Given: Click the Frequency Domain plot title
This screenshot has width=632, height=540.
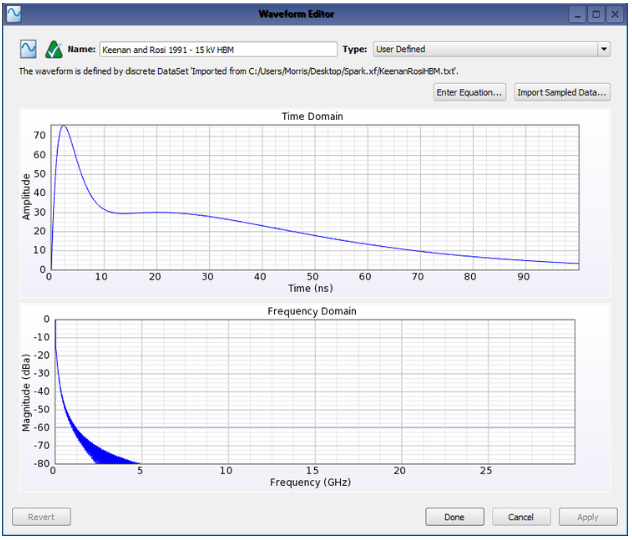Looking at the screenshot, I should coord(312,311).
